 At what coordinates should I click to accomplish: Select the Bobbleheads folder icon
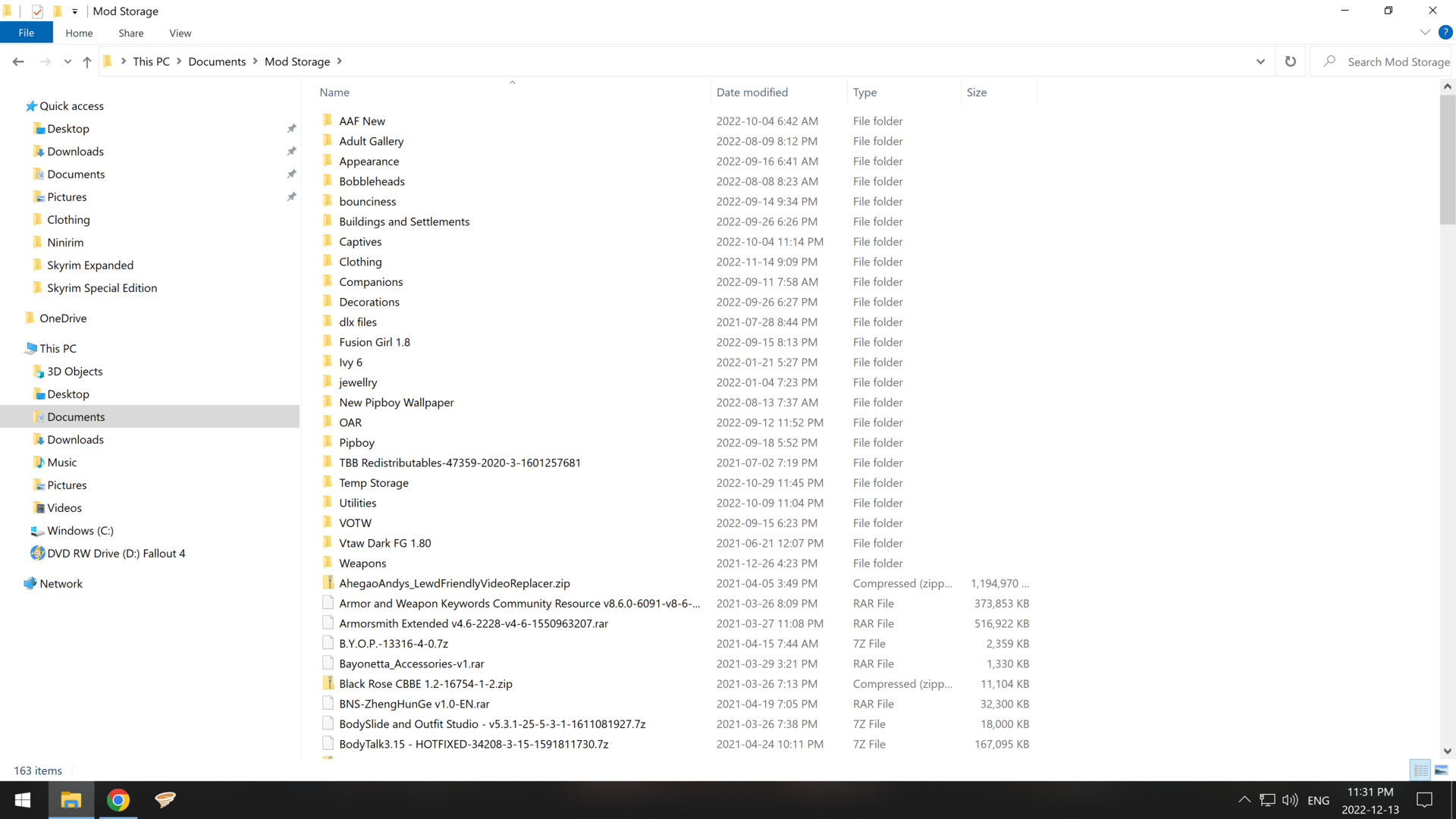click(x=328, y=181)
